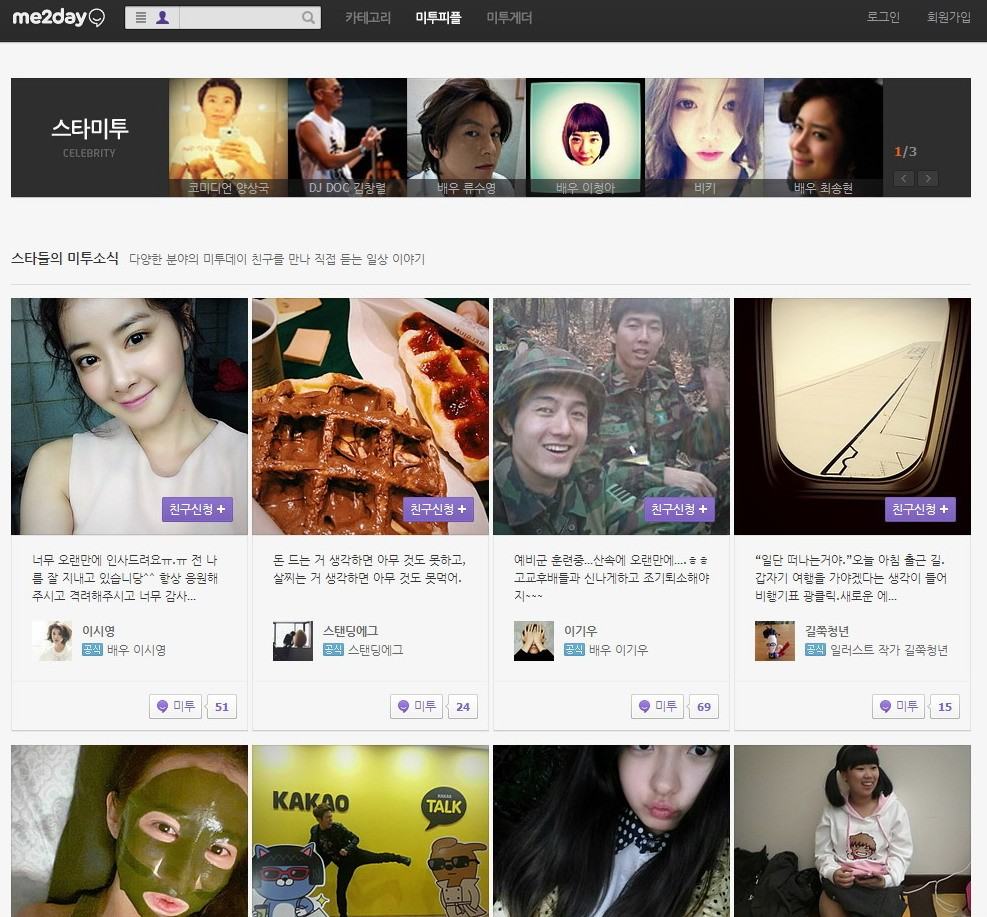The width and height of the screenshot is (987, 917).
Task: Click the purple person icon in search box
Action: (163, 18)
